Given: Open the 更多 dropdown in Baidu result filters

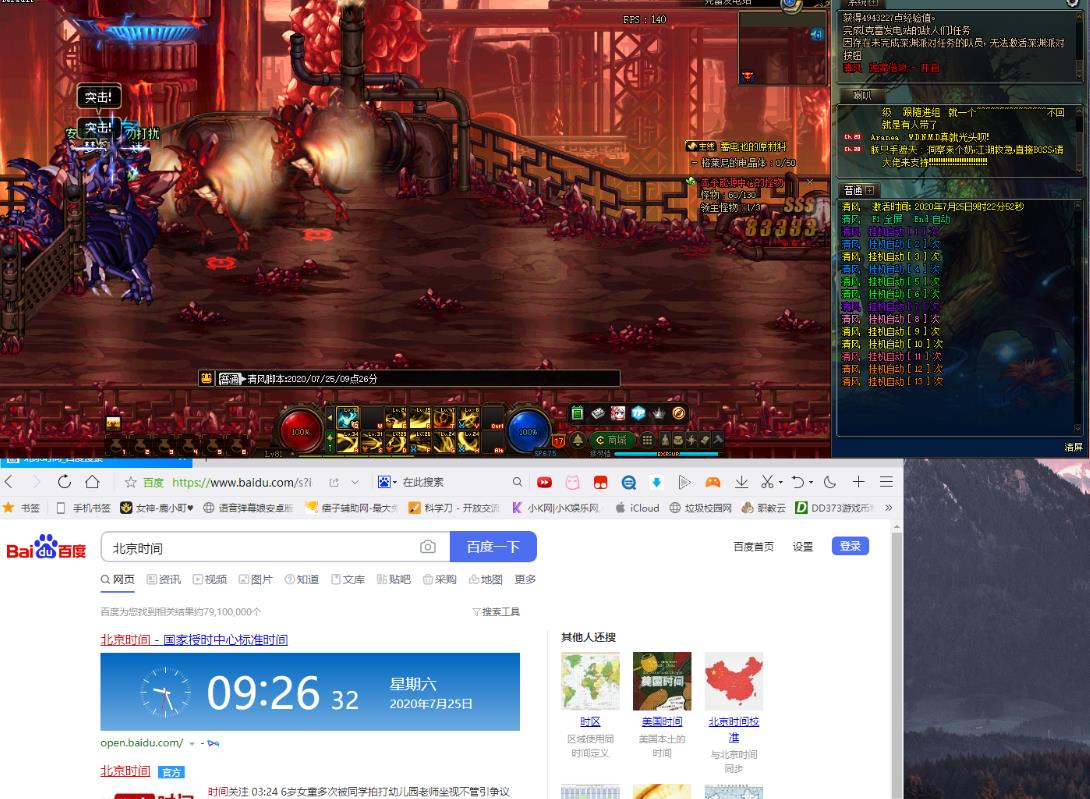Looking at the screenshot, I should click(x=524, y=579).
